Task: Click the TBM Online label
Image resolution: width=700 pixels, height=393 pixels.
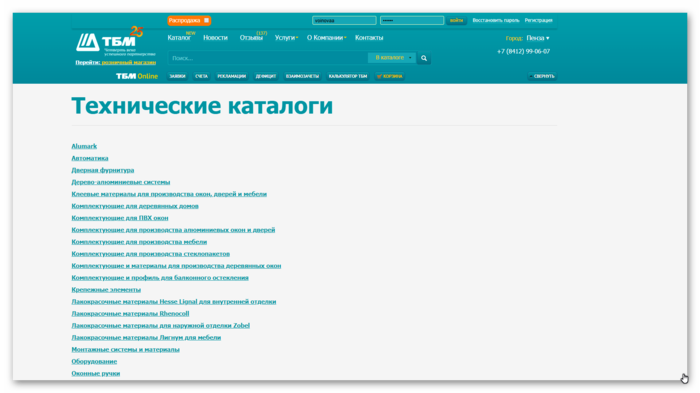Action: 137,76
